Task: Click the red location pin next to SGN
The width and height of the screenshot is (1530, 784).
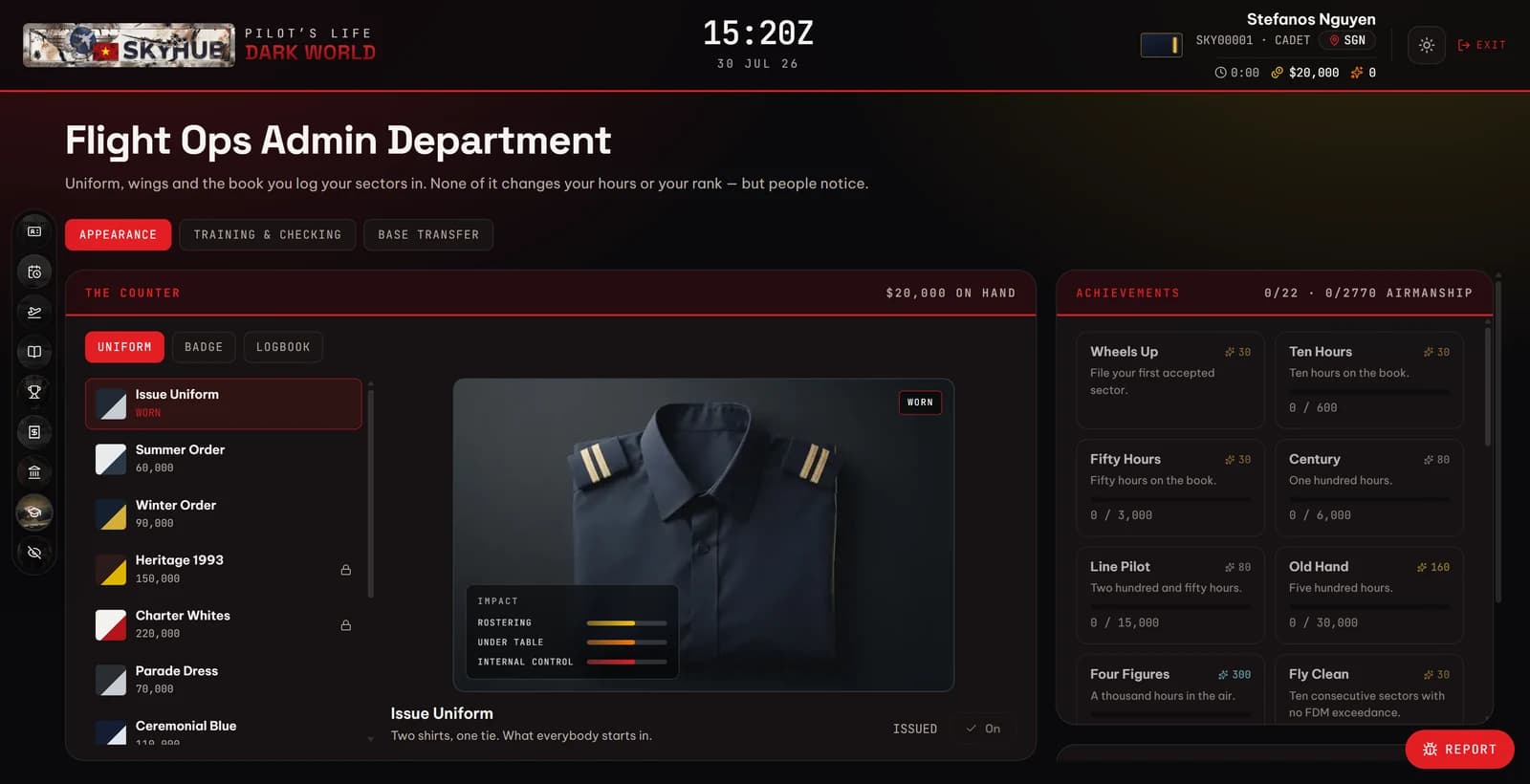Action: point(1334,40)
